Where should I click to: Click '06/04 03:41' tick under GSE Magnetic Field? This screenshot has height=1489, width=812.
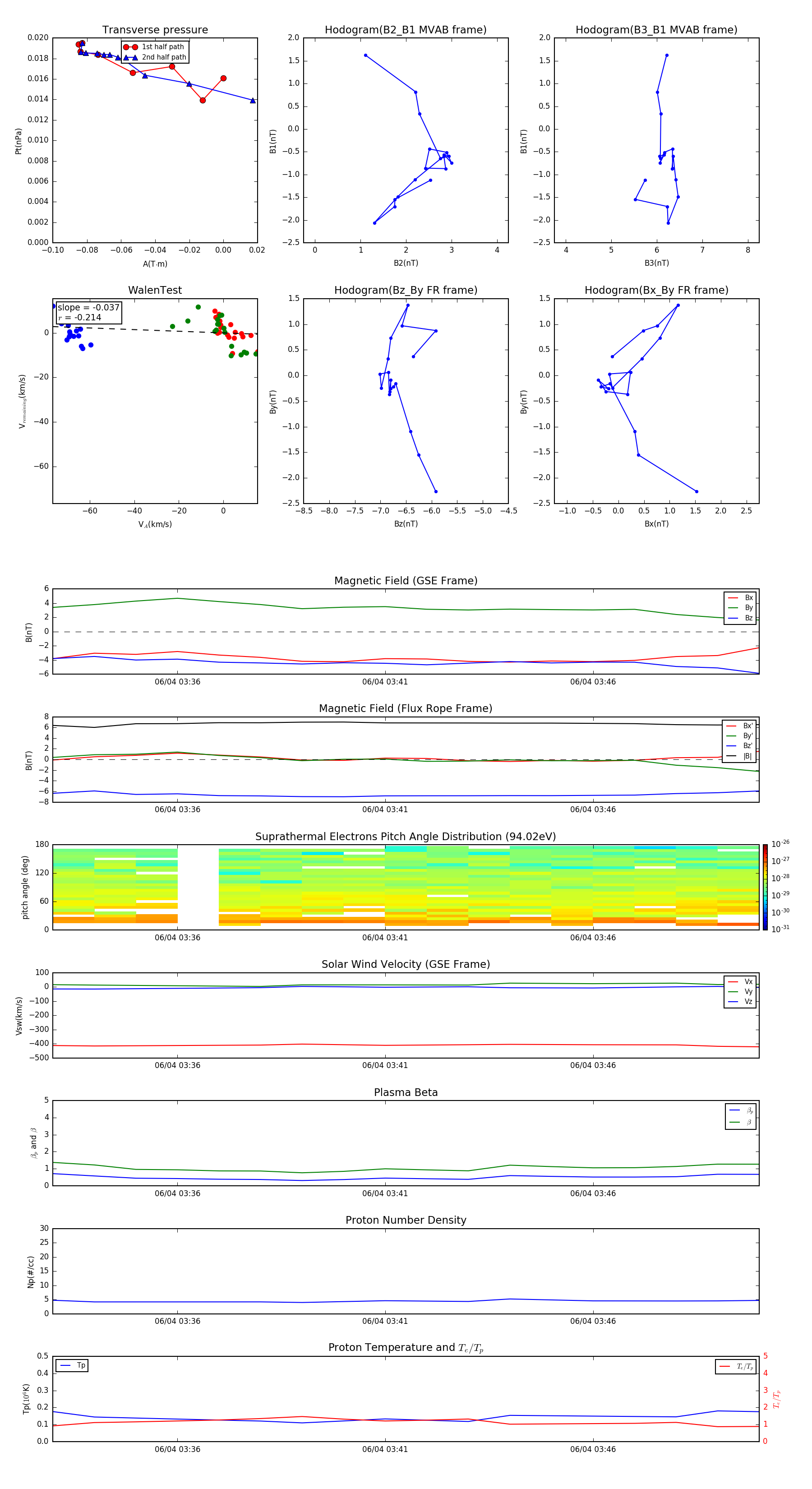point(385,682)
